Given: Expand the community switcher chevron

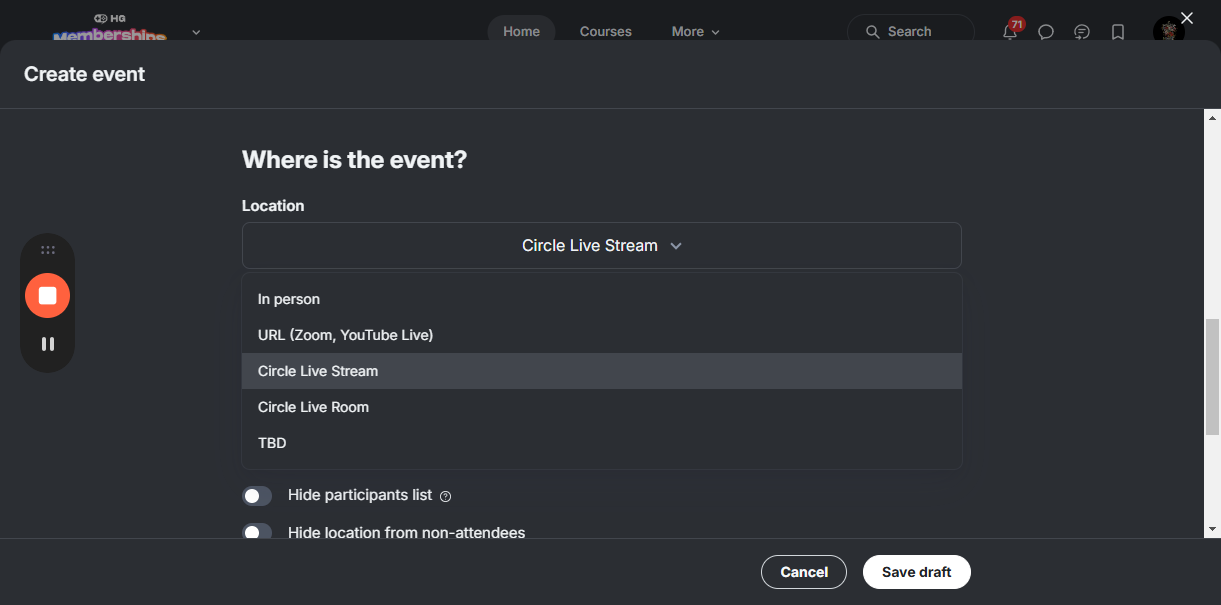Looking at the screenshot, I should pyautogui.click(x=196, y=32).
